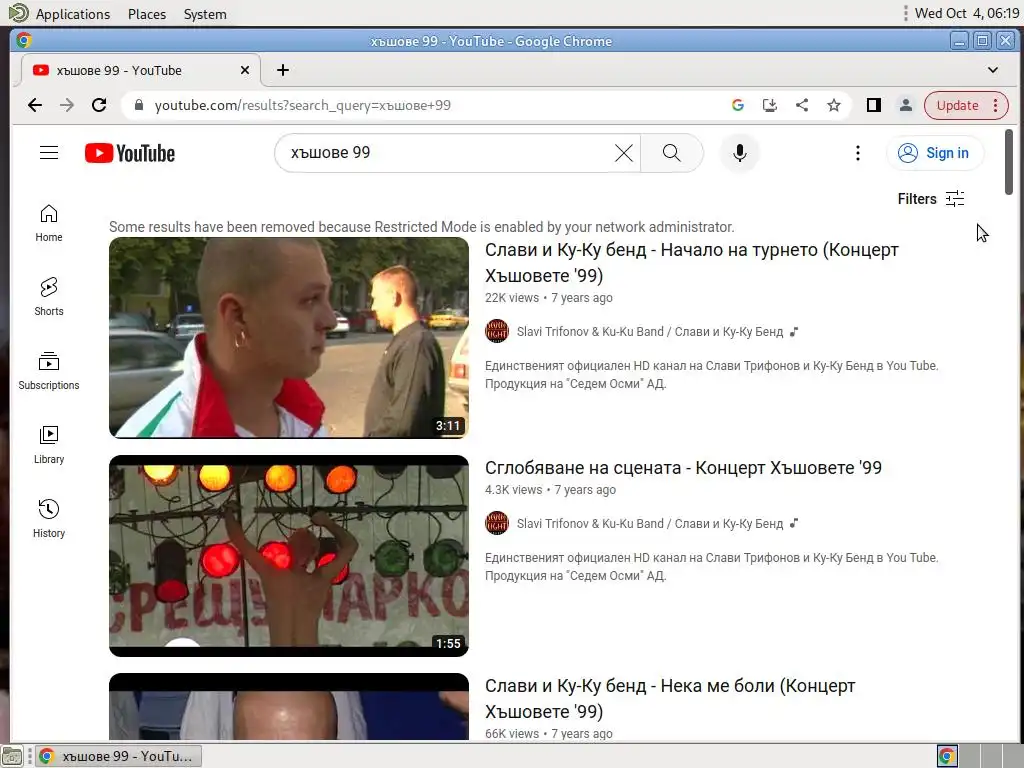This screenshot has height=768, width=1024.
Task: Open Subscriptions in the sidebar
Action: point(49,371)
